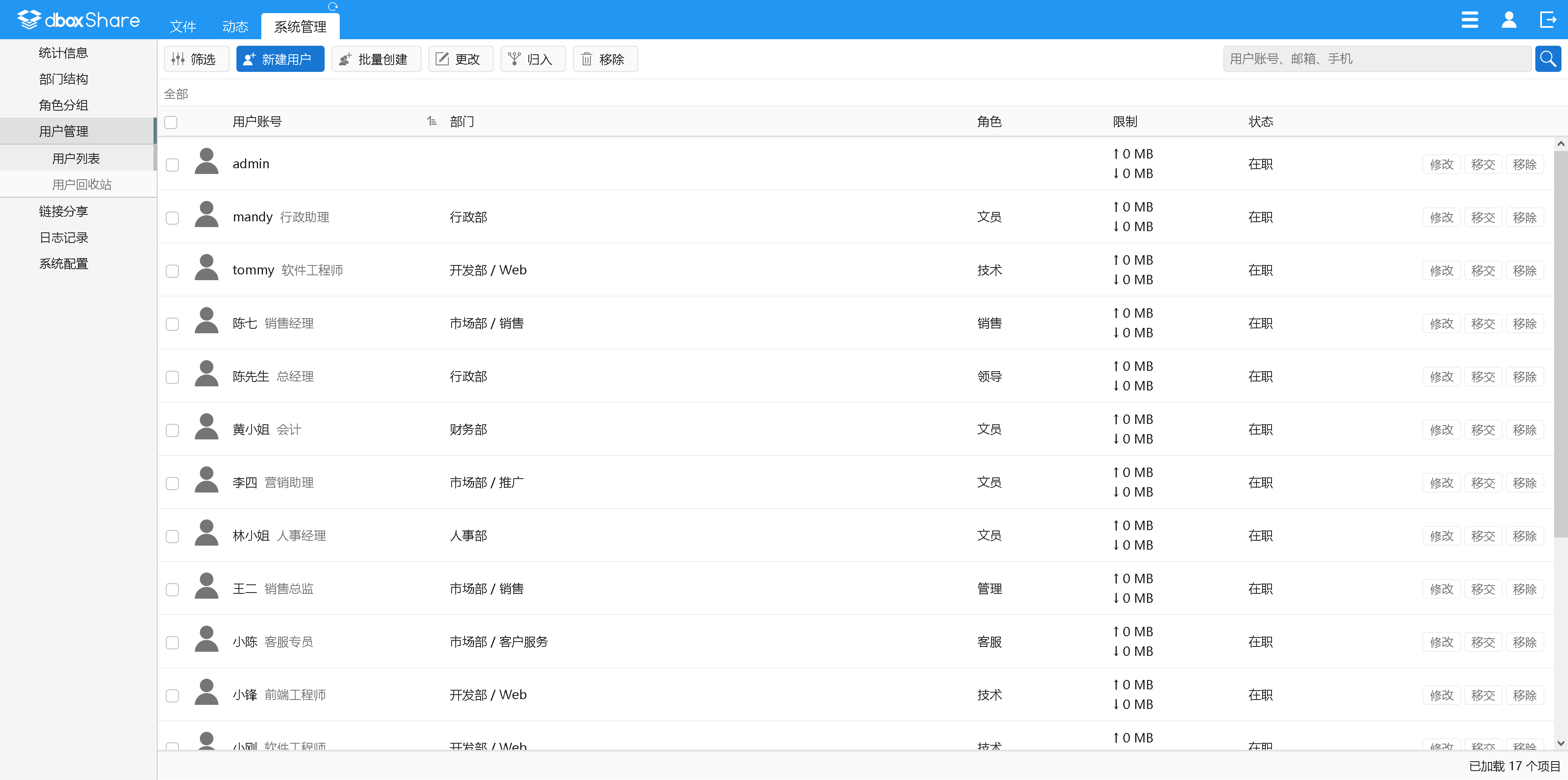Click the 部门 column header

pyautogui.click(x=461, y=121)
